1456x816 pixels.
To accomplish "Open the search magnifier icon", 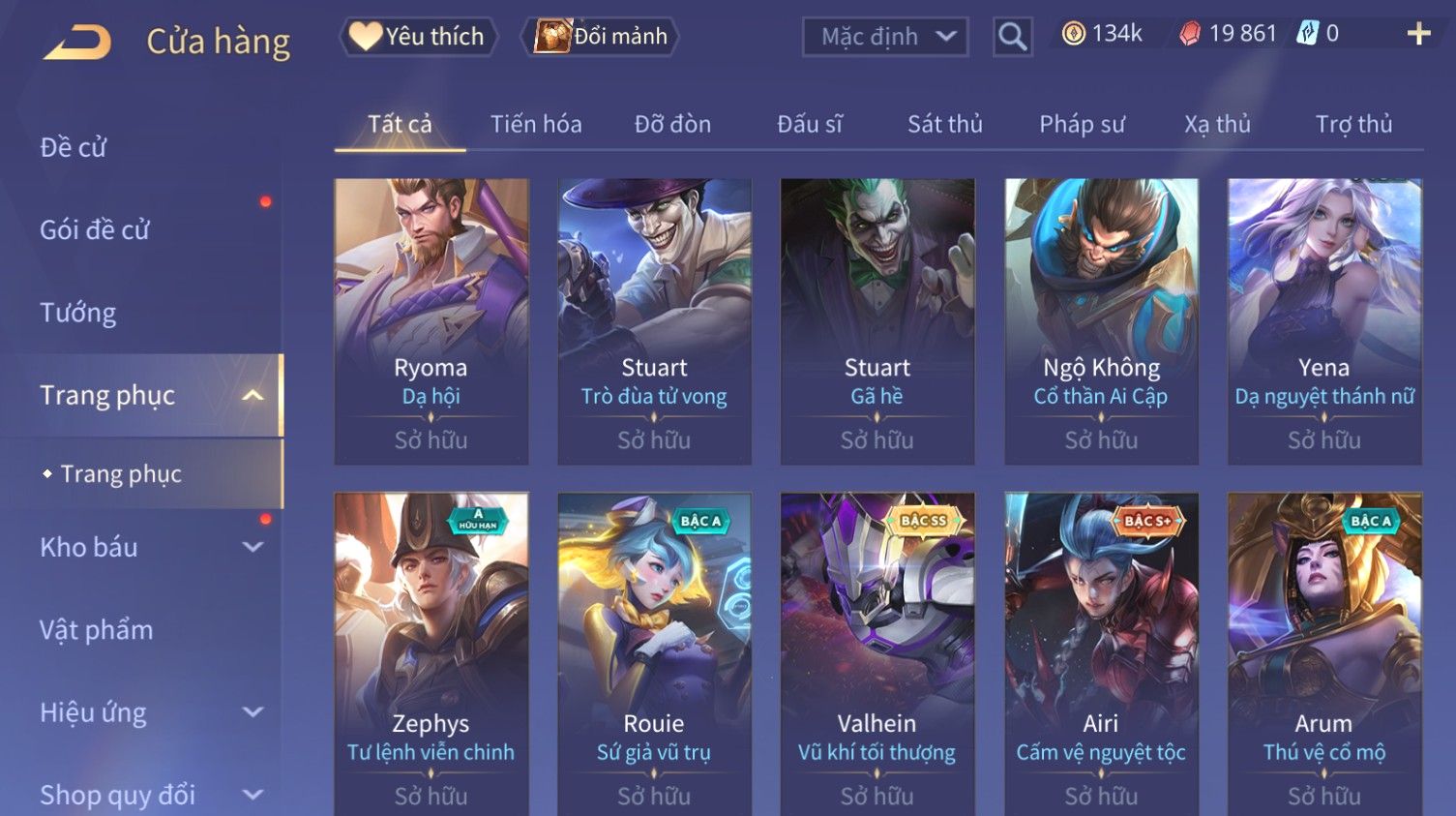I will coord(1012,37).
